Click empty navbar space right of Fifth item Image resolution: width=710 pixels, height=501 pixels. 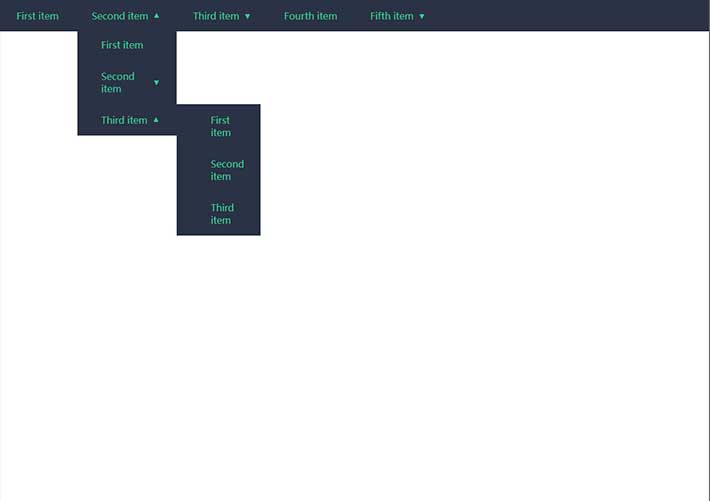click(570, 16)
